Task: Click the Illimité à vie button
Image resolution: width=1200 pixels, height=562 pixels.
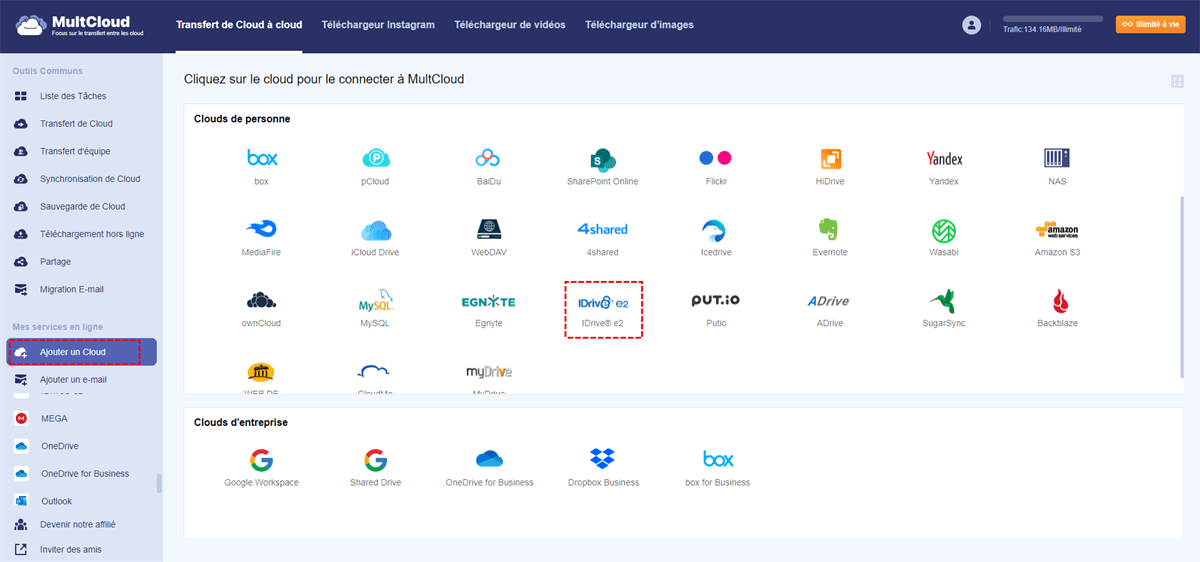Action: [x=1150, y=24]
